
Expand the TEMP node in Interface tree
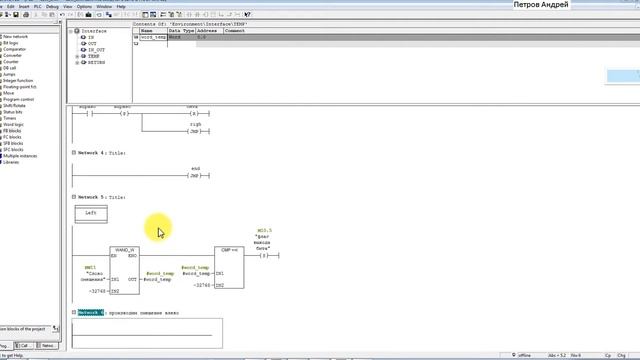click(77, 56)
